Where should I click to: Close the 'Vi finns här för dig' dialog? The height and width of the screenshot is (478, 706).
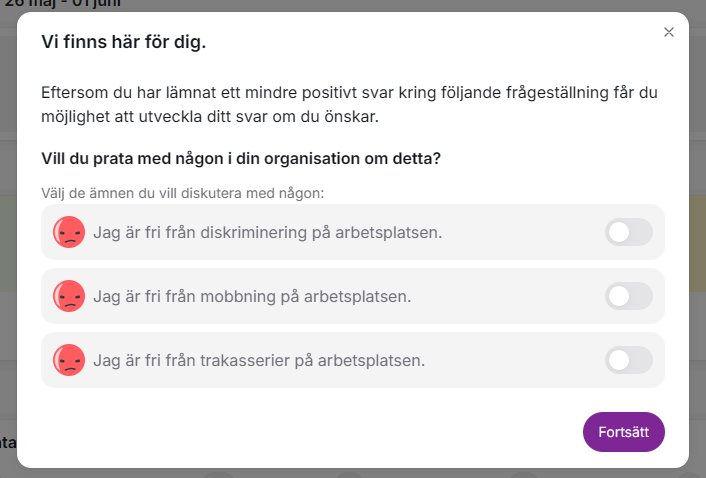click(669, 32)
